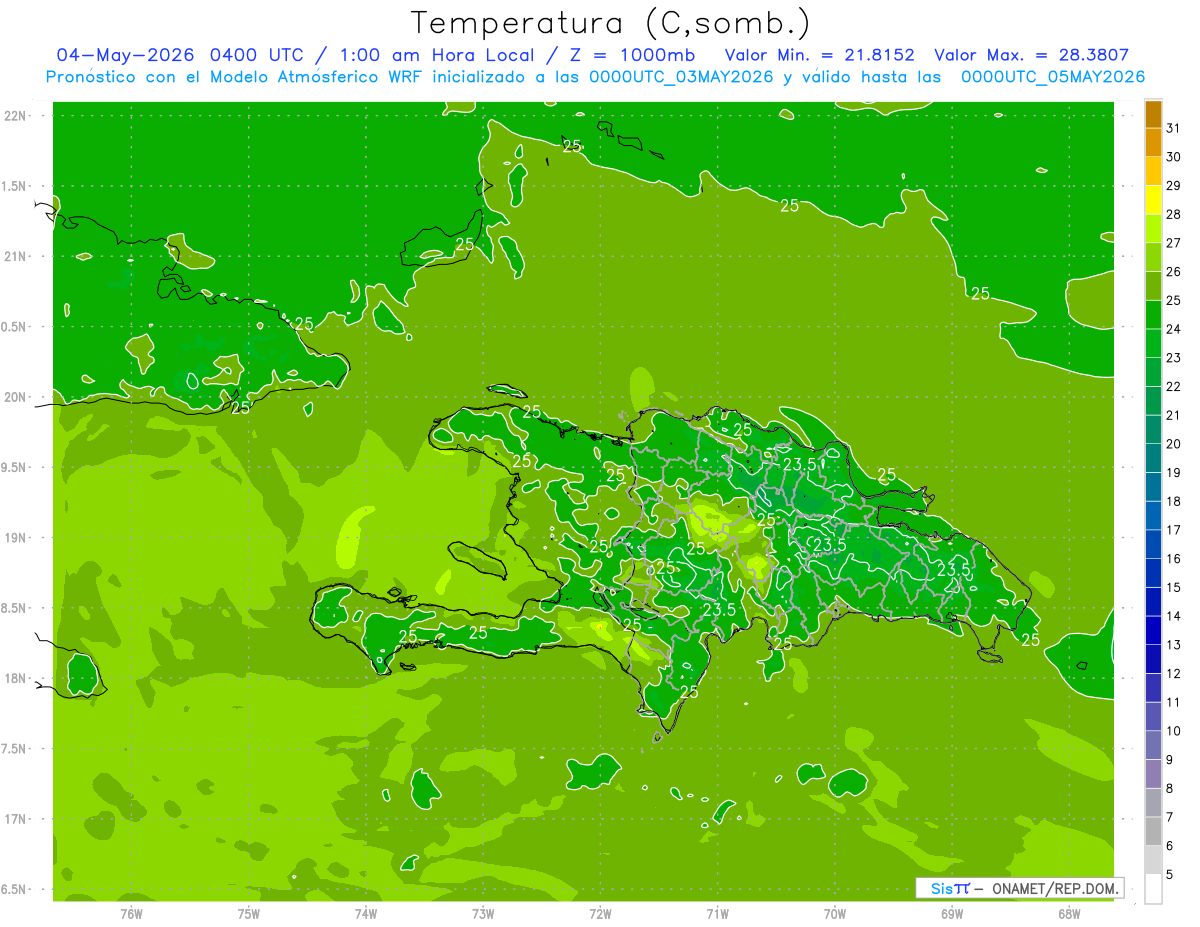
Task: Click the yellow 28 legend color block
Action: point(1153,201)
